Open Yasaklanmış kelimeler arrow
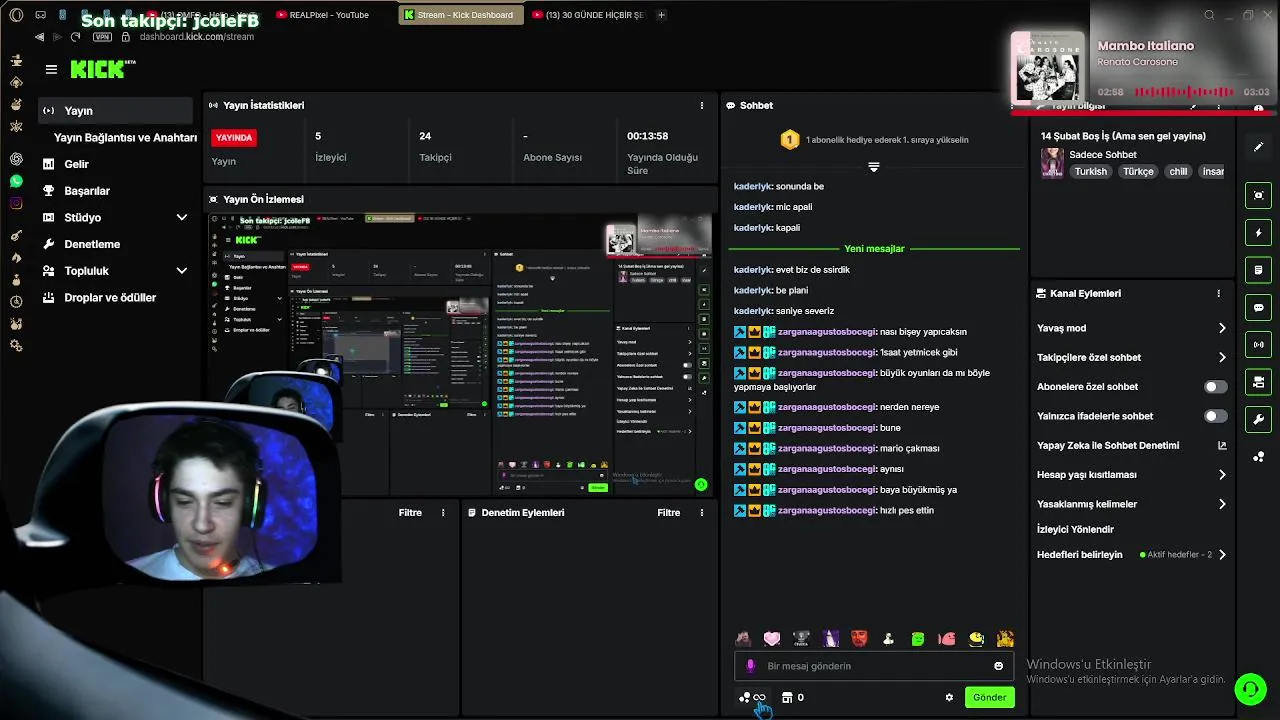The image size is (1280, 720). click(1222, 504)
